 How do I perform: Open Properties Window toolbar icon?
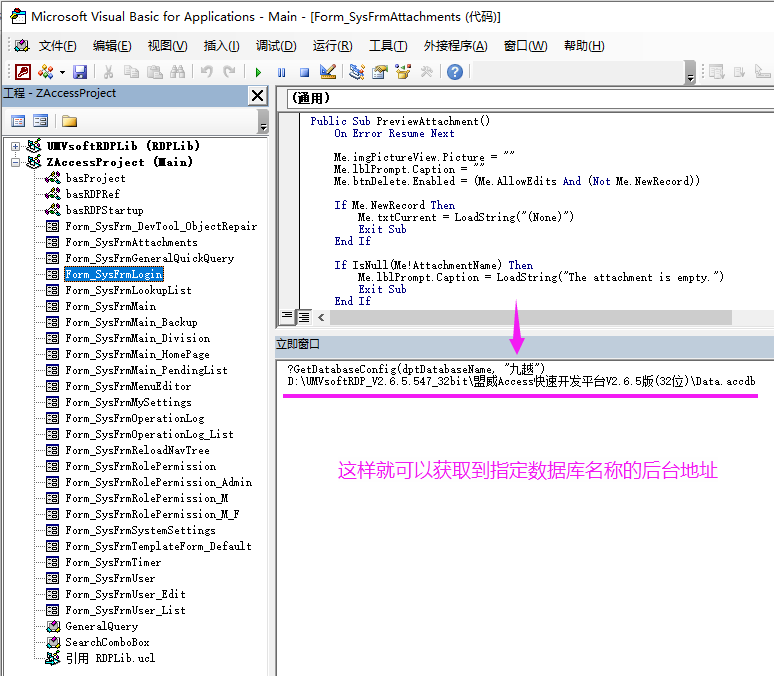click(x=380, y=72)
